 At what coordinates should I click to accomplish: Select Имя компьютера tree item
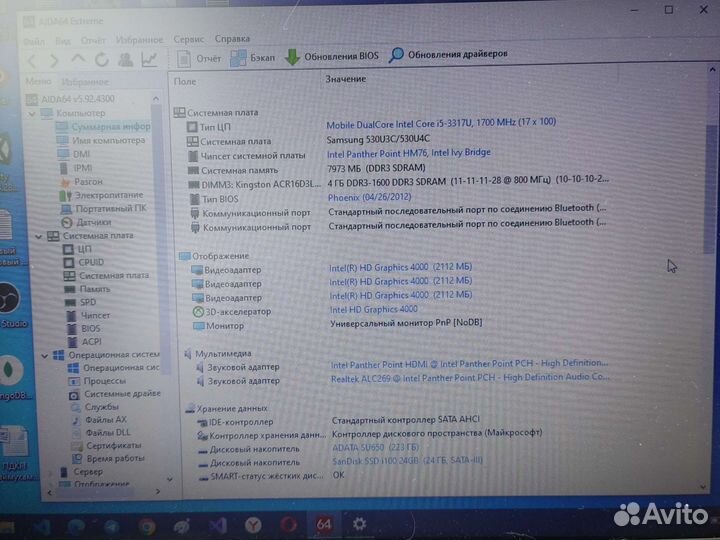tap(101, 140)
